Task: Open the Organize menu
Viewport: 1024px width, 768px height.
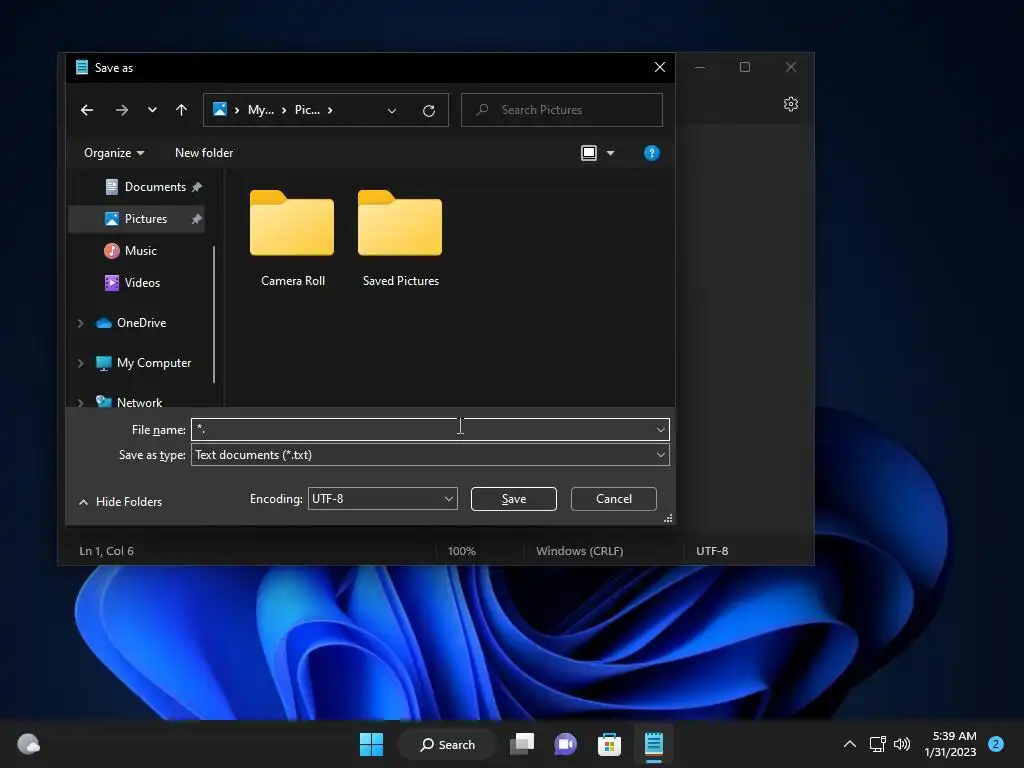Action: click(114, 153)
